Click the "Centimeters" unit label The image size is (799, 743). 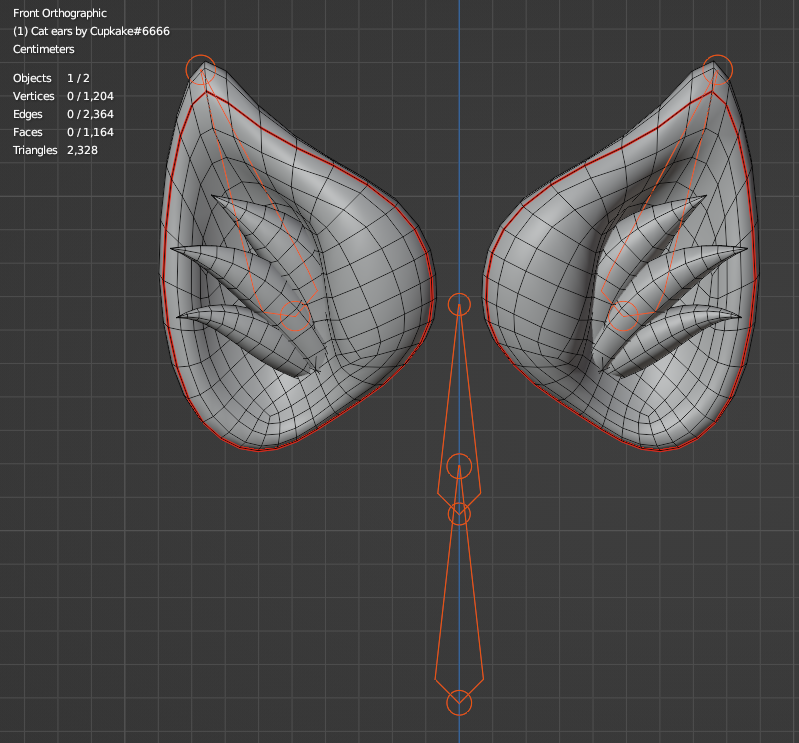tap(46, 50)
